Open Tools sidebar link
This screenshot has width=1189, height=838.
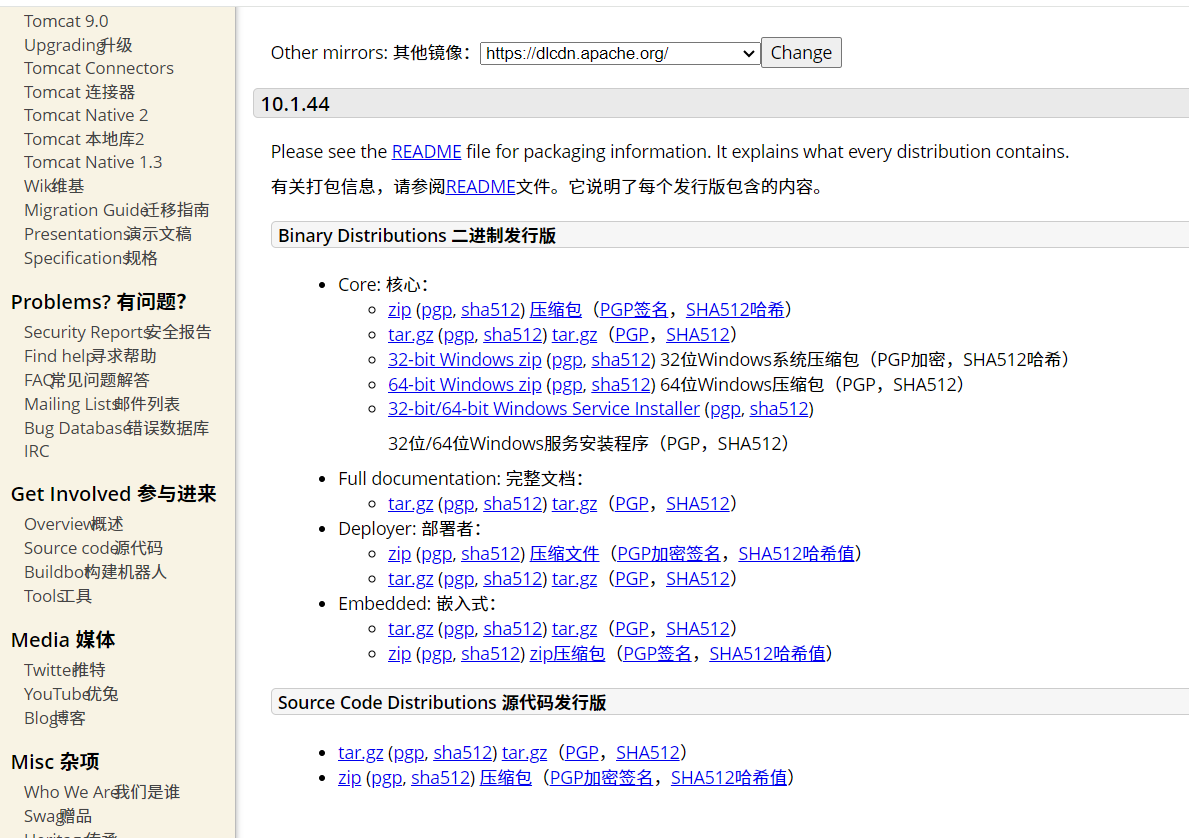pos(57,596)
